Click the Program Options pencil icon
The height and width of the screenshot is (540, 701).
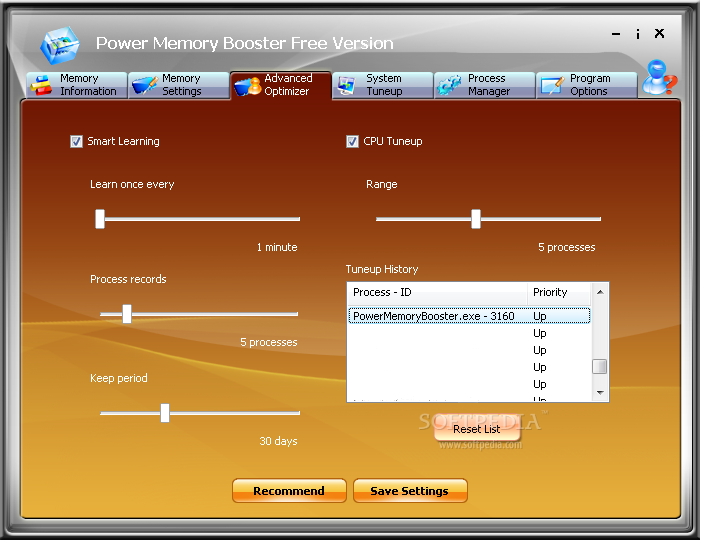(553, 85)
